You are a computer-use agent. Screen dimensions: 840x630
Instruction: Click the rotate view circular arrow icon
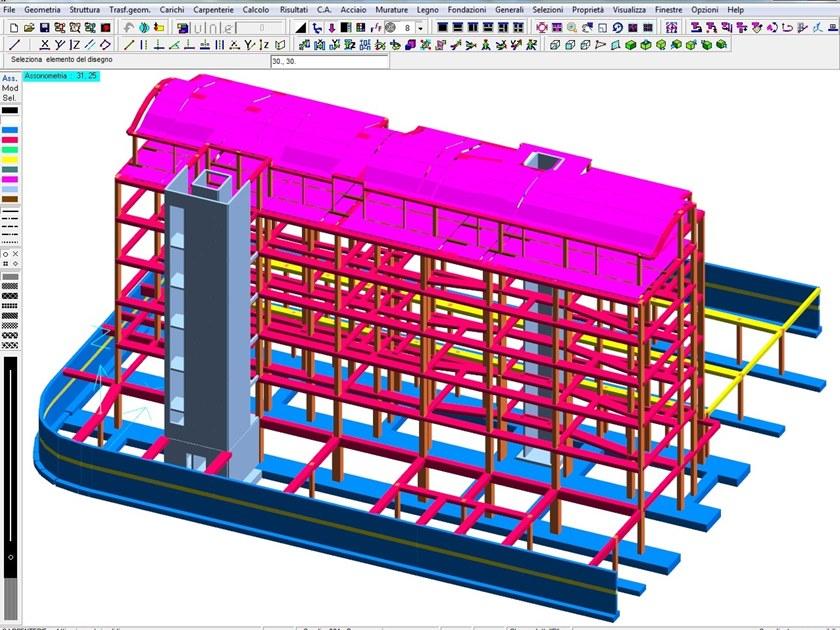[x=619, y=28]
